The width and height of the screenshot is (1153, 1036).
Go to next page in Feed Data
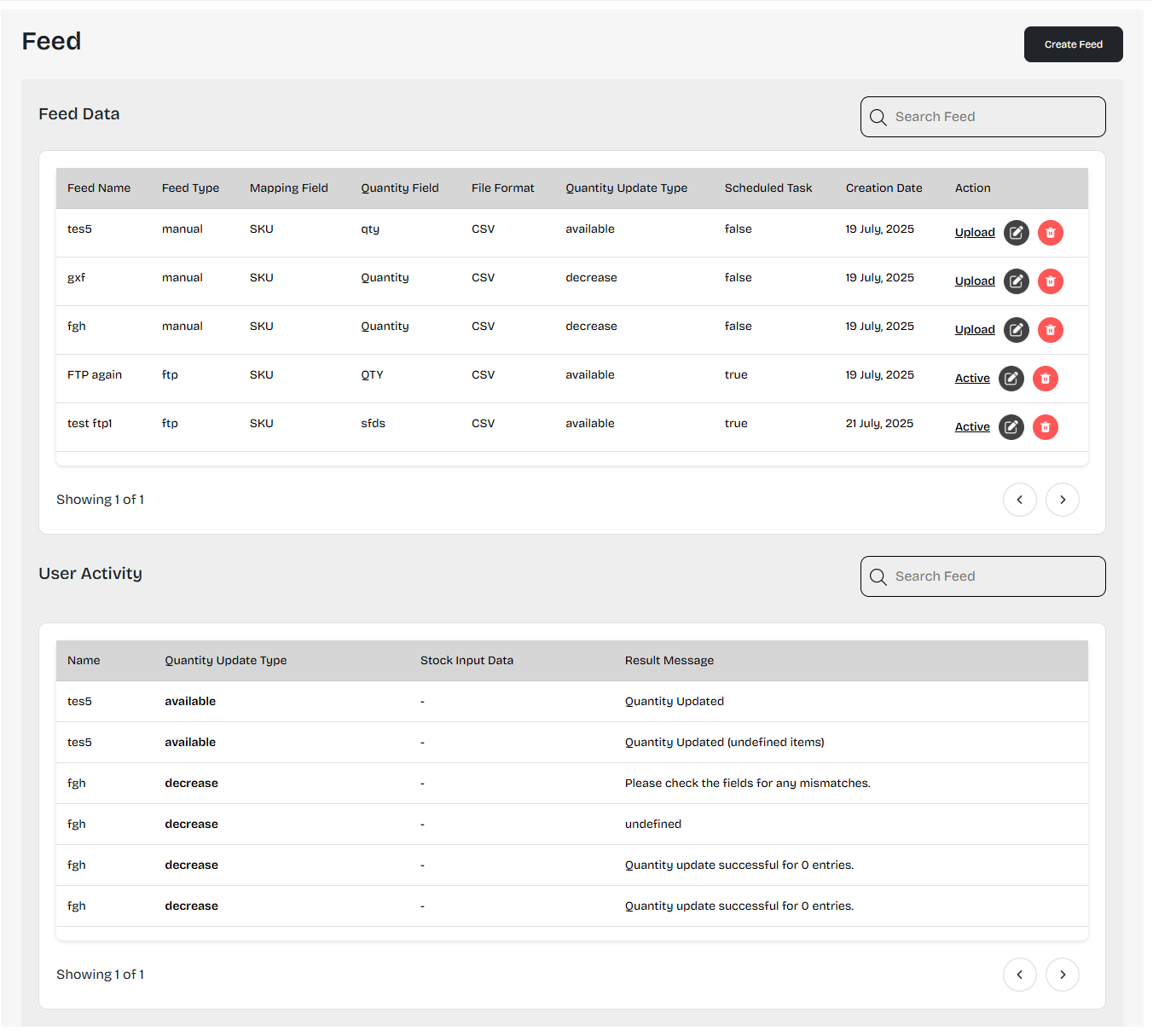coord(1062,500)
